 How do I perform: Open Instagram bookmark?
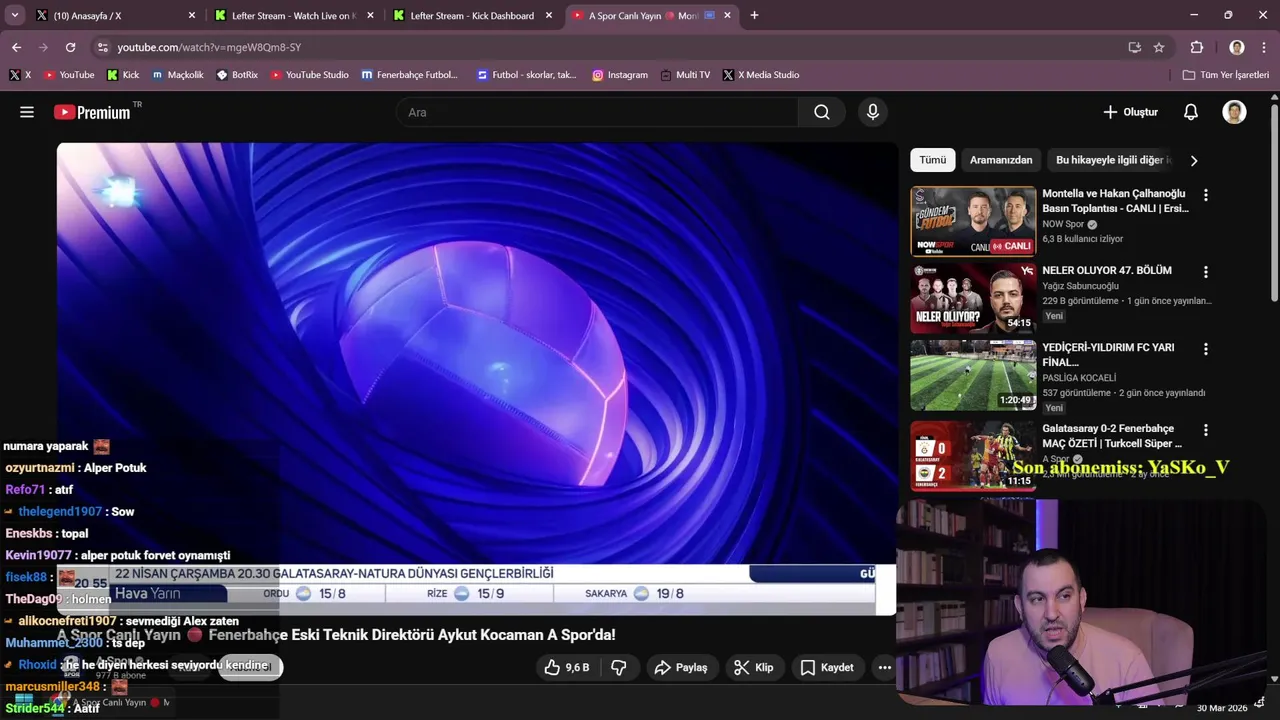pyautogui.click(x=620, y=75)
